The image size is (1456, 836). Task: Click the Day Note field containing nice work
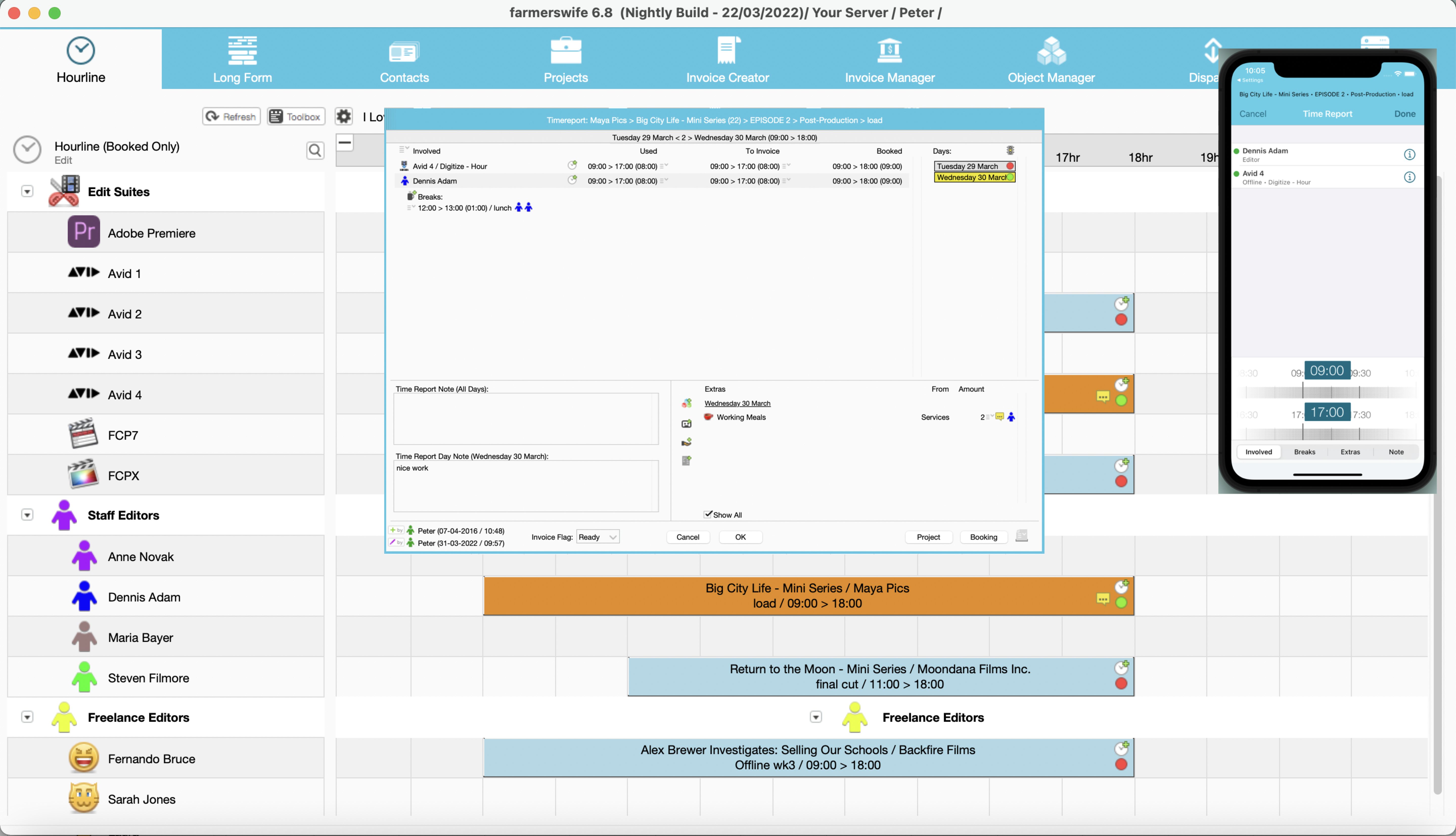point(526,486)
